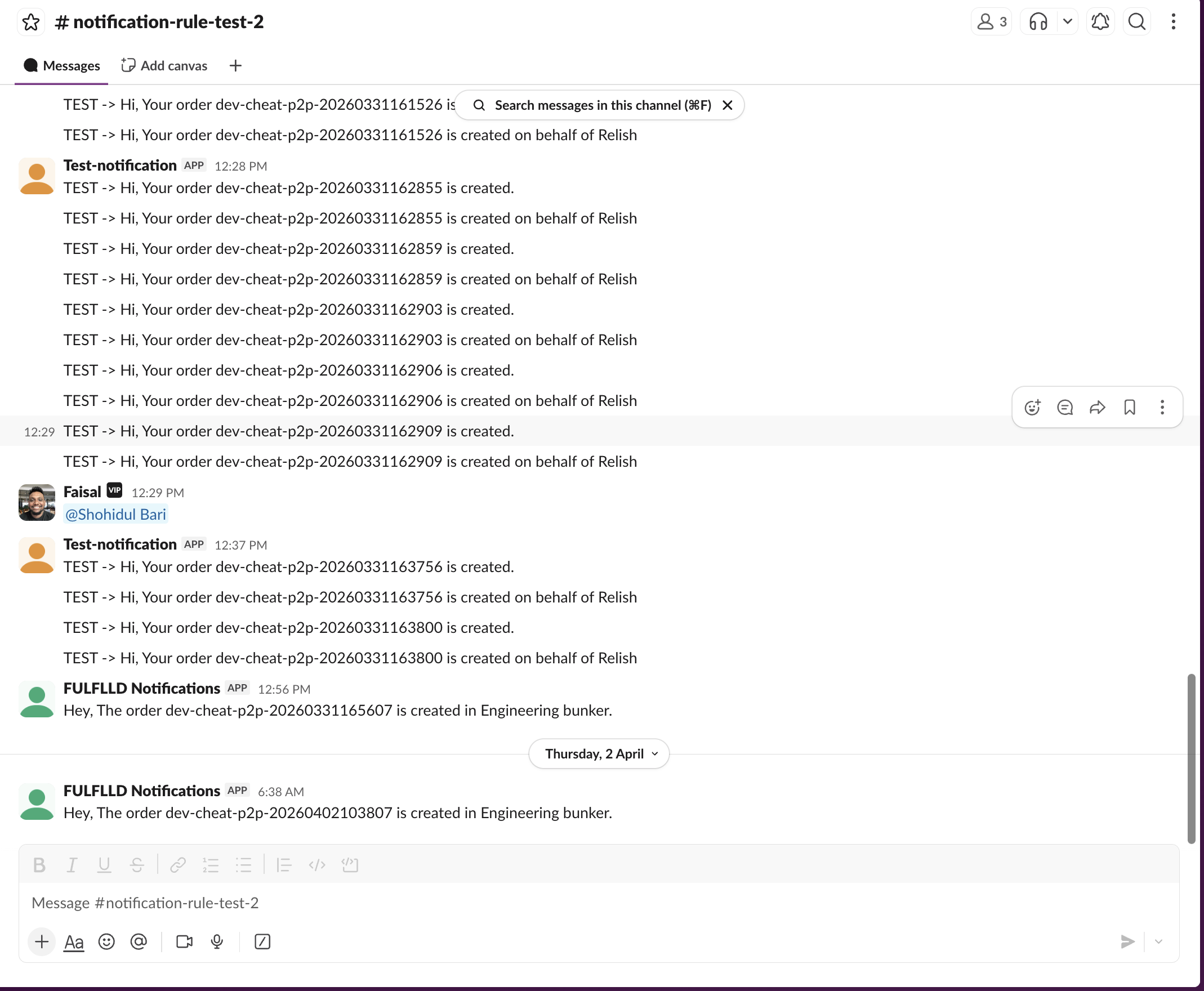The width and height of the screenshot is (1204, 991).
Task: Switch to the Messages tab
Action: pyautogui.click(x=61, y=66)
